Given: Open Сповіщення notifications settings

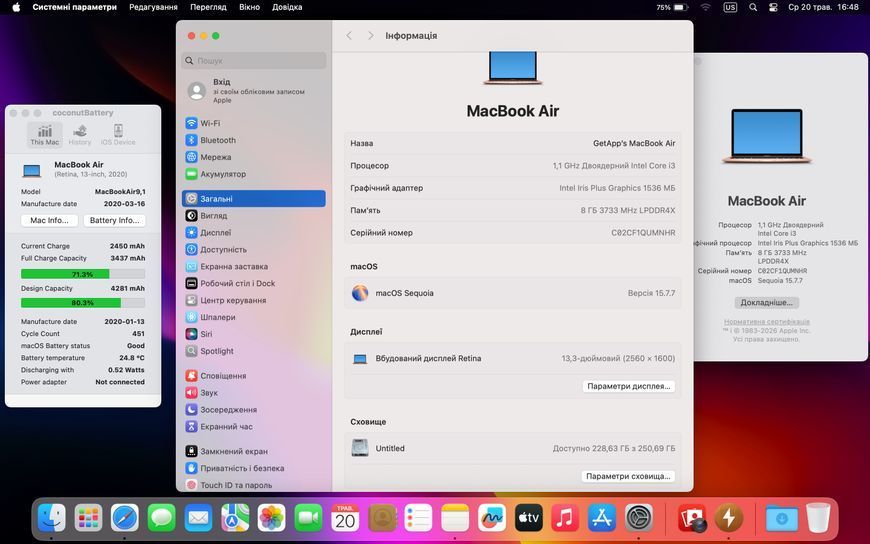Looking at the screenshot, I should tap(254, 376).
